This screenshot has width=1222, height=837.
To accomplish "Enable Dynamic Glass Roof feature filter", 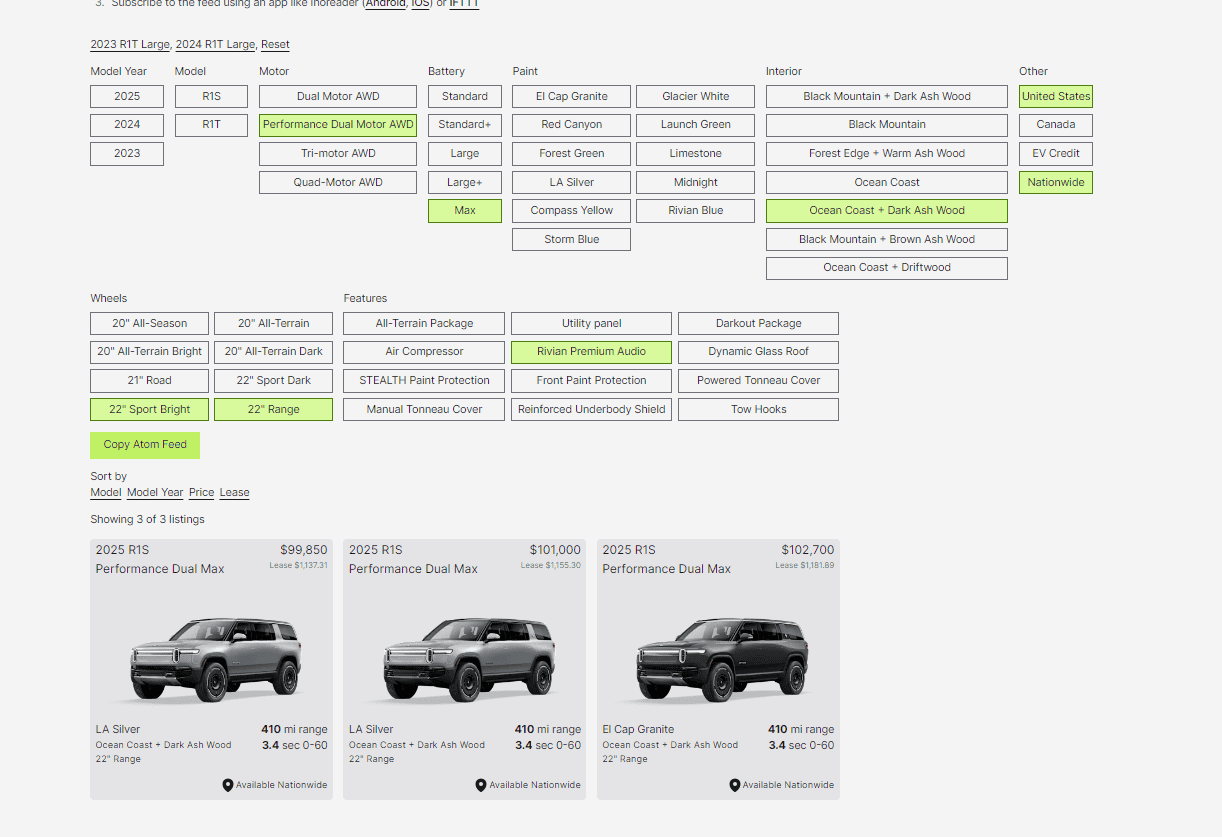I will [x=758, y=352].
